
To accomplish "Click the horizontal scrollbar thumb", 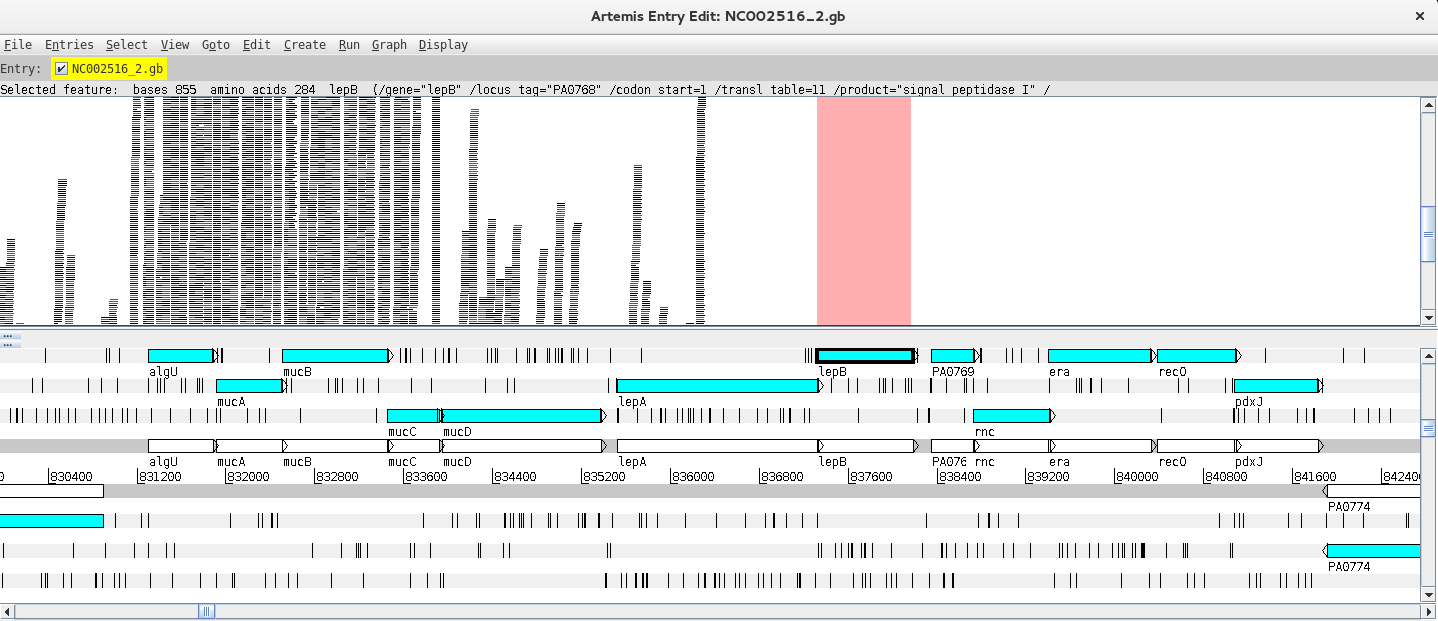I will click(x=207, y=611).
